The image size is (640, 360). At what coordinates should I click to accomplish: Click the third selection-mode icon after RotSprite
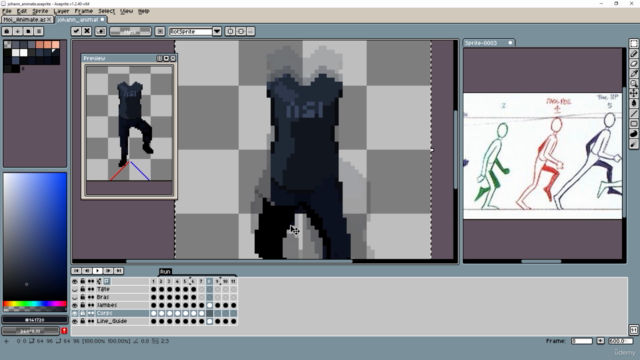[251, 31]
